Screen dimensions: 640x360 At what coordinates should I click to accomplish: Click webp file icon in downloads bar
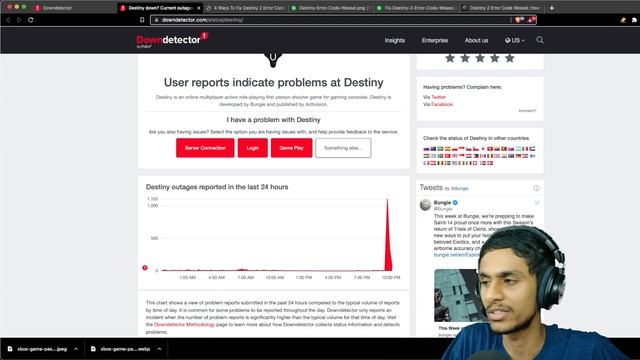click(93, 349)
